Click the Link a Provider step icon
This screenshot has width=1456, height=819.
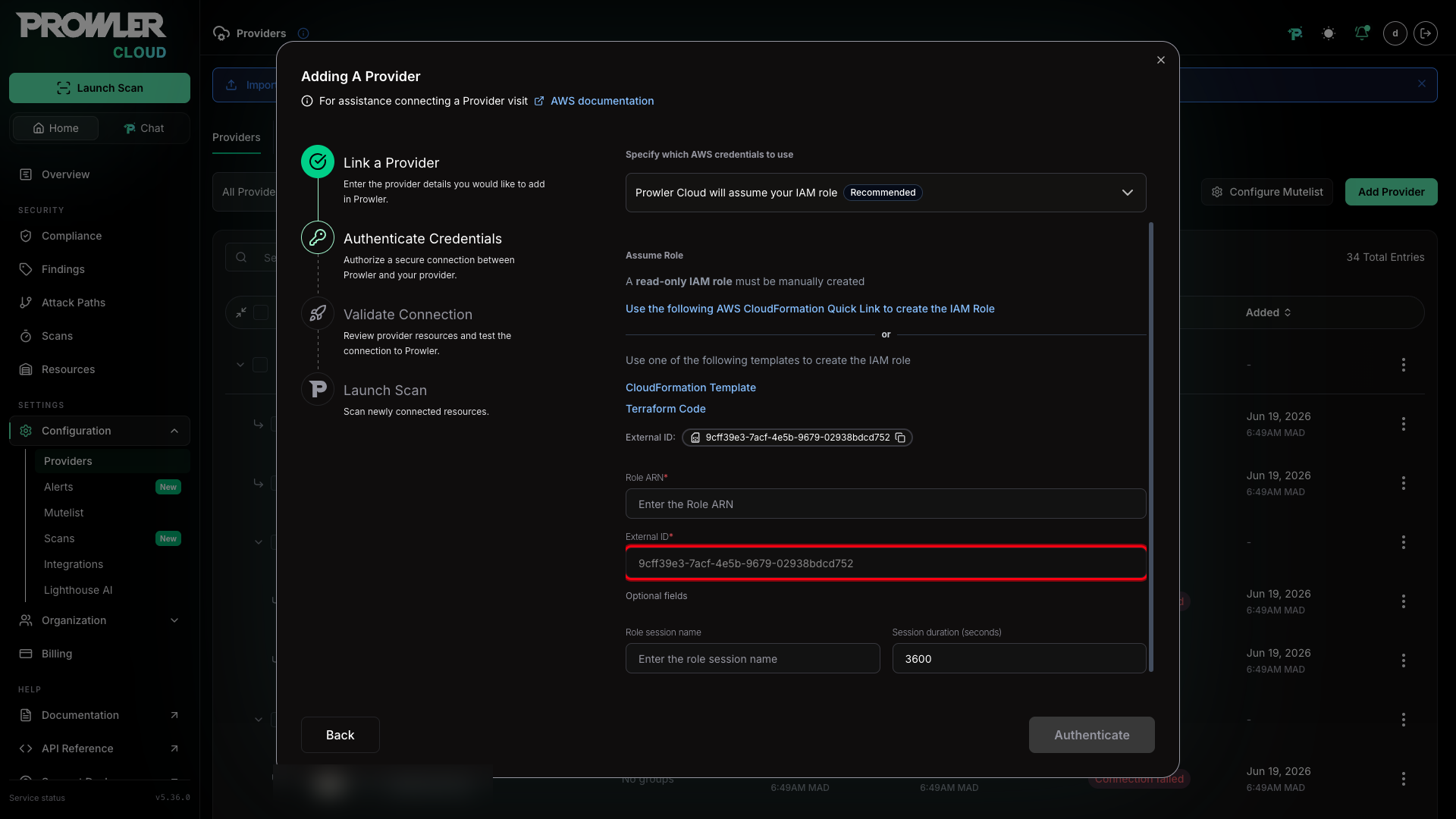point(318,162)
